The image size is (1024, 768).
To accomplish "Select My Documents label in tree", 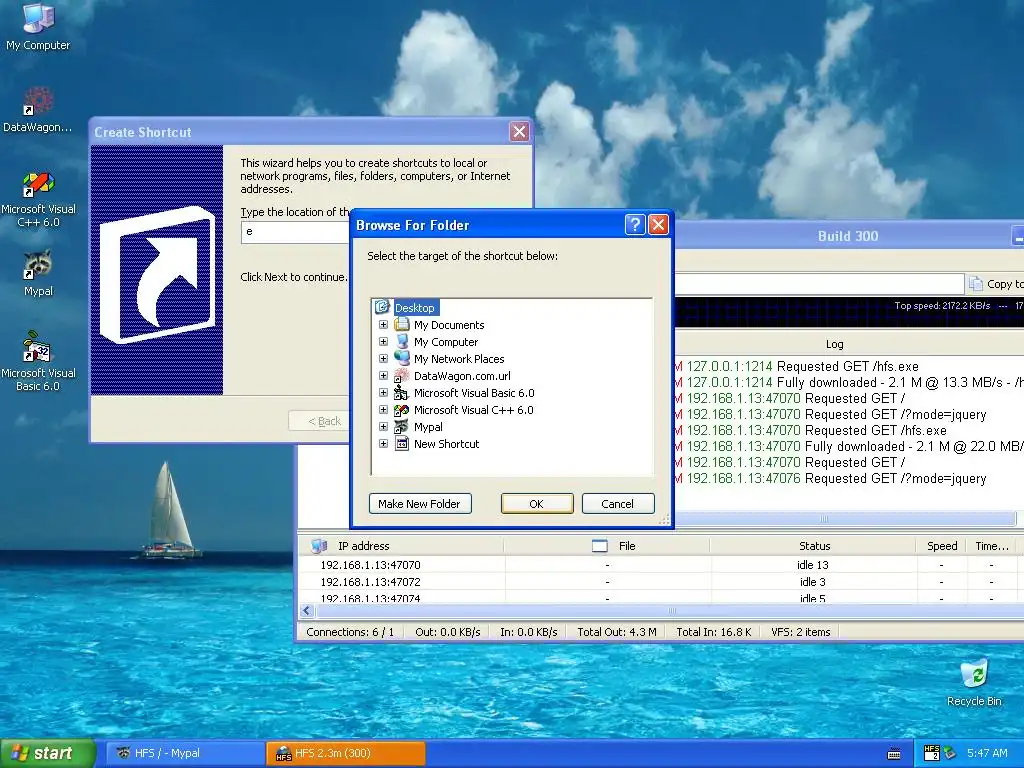I will coord(449,325).
